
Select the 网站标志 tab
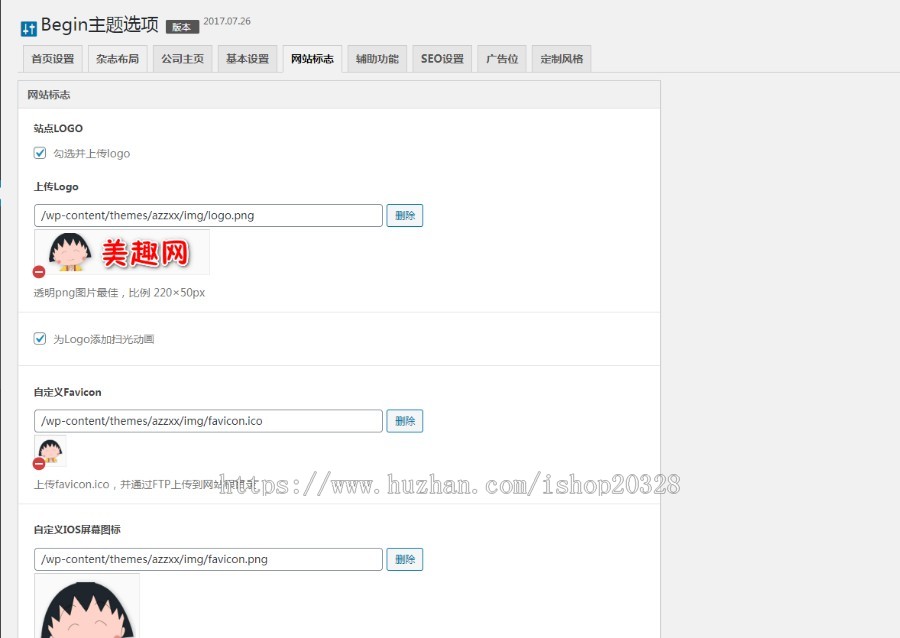click(x=312, y=59)
